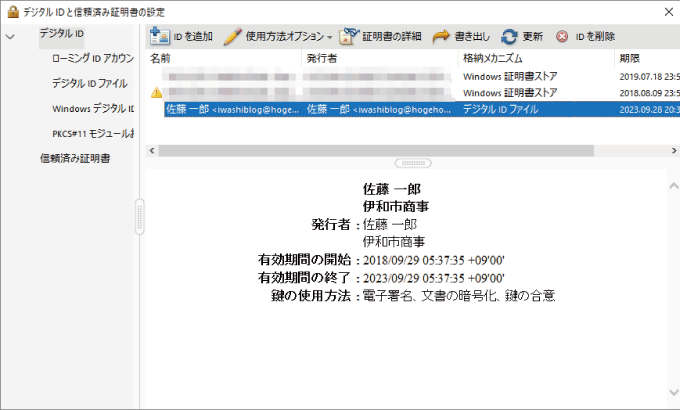Click the 書き出し label
Screen dimensions: 680x410
[x=472, y=36]
